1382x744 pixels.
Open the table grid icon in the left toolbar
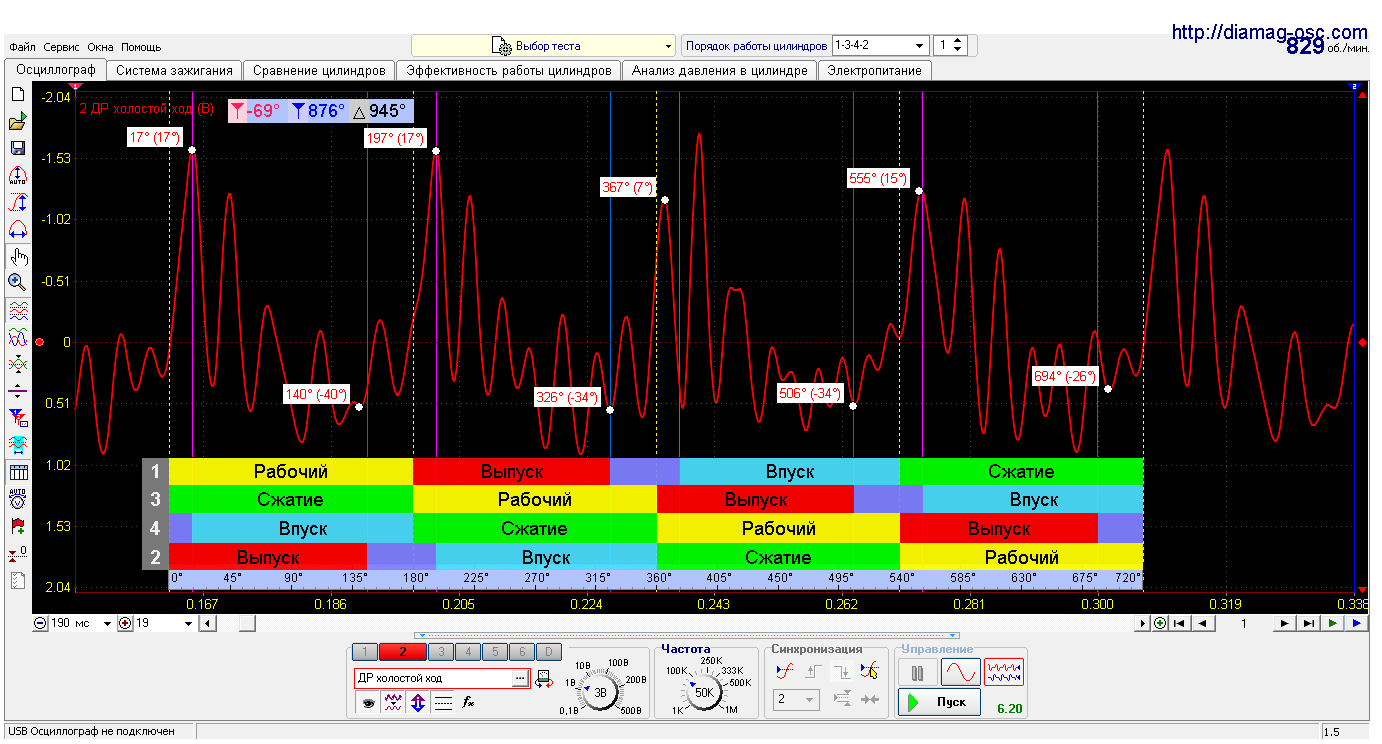click(17, 472)
